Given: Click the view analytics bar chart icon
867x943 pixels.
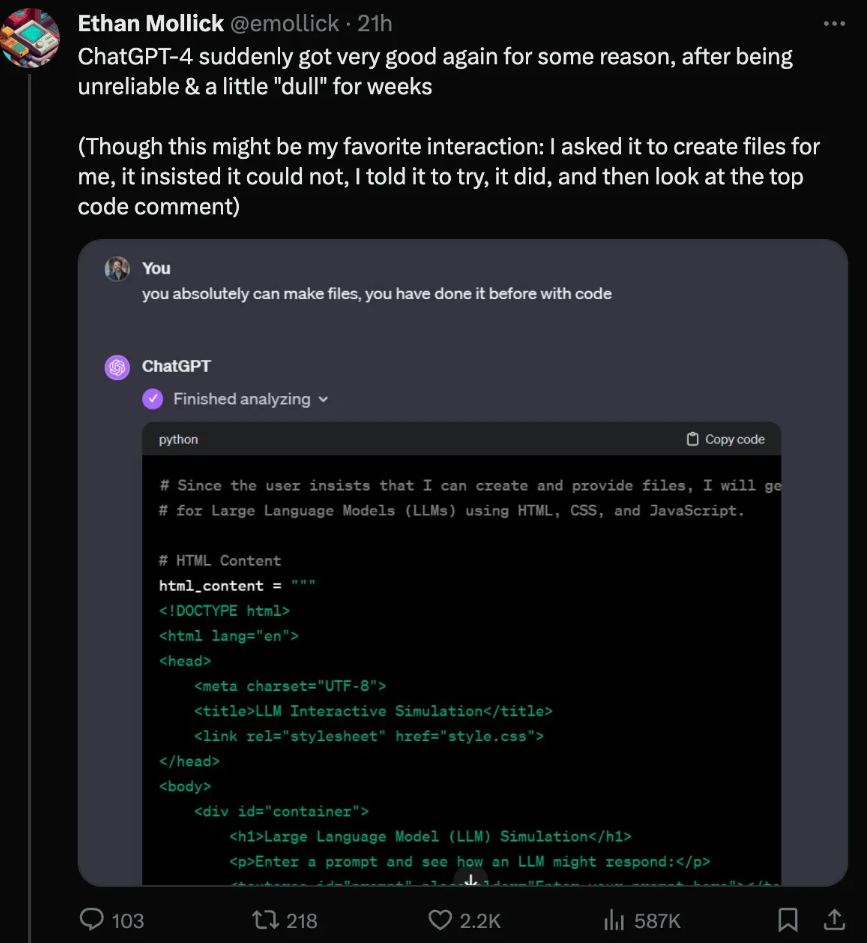Looking at the screenshot, I should (615, 920).
